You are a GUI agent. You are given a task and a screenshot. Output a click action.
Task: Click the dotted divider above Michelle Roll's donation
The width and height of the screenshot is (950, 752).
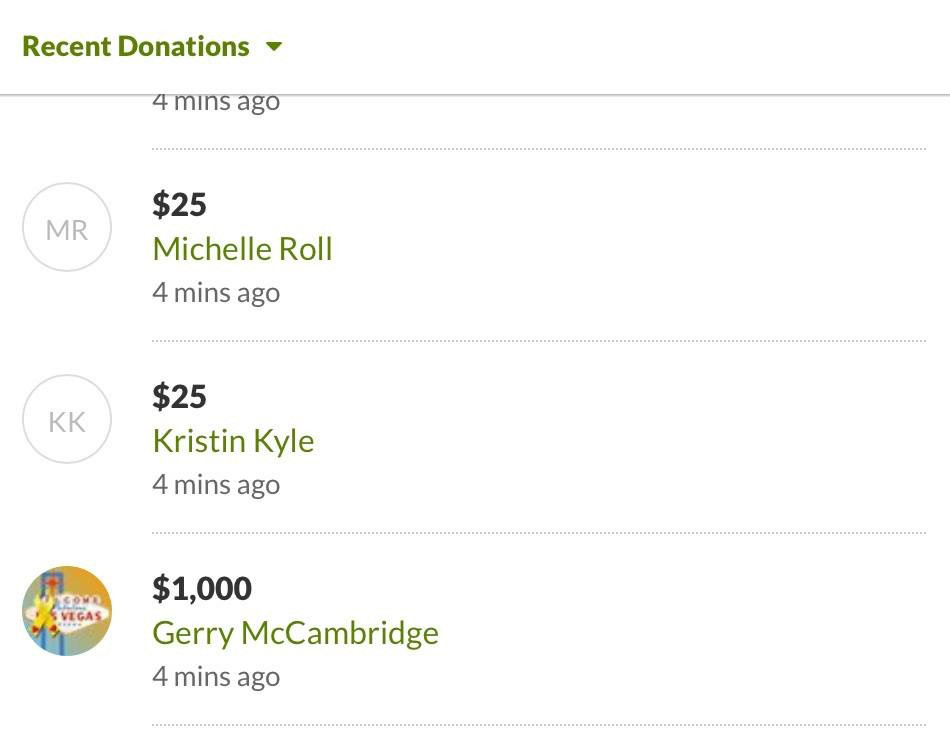point(539,148)
